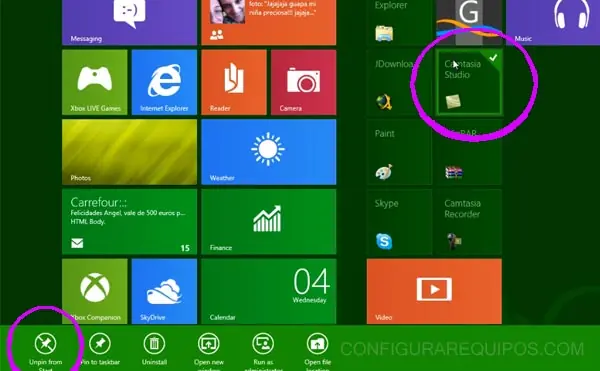Open the Carrefour mail tile
The height and width of the screenshot is (371, 600).
[129, 221]
